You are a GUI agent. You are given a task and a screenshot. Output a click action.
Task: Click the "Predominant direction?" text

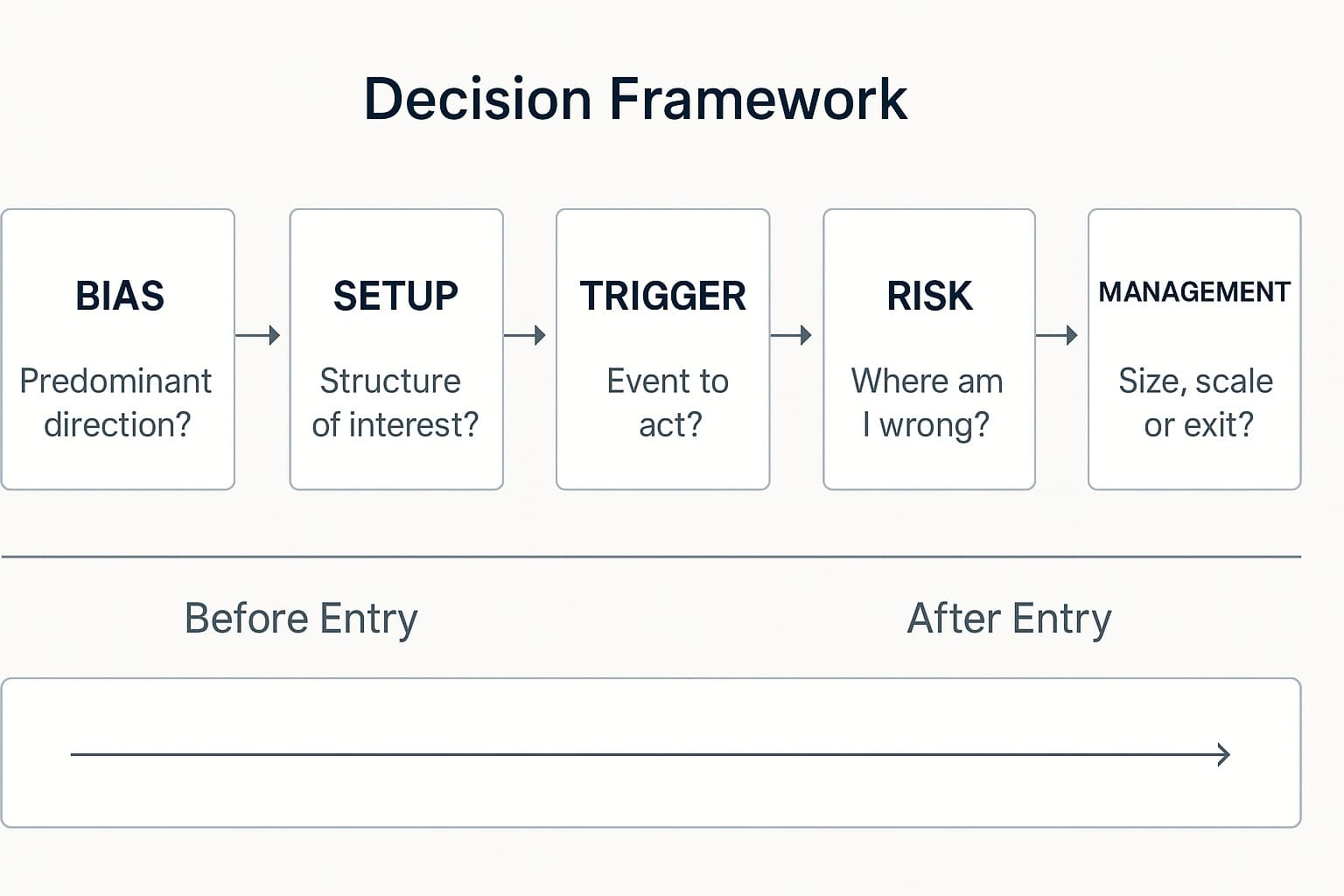pos(116,402)
